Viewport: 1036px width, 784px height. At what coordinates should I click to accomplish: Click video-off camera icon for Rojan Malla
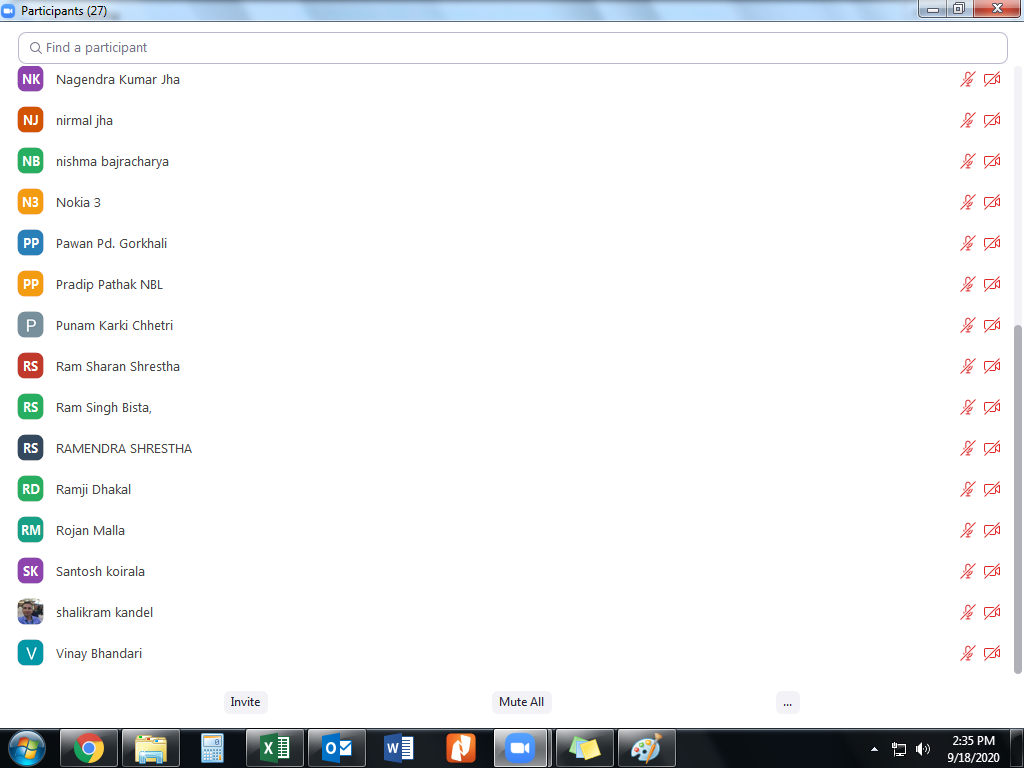992,531
